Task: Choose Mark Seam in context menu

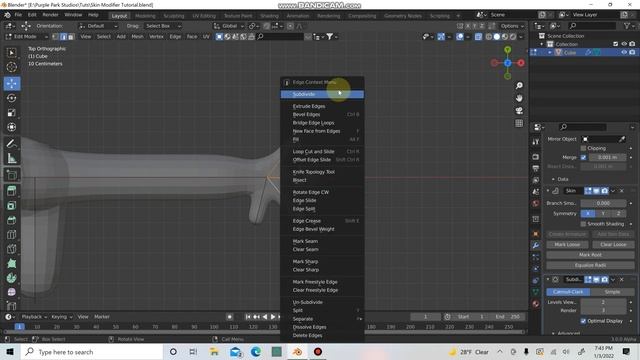Action: click(x=322, y=241)
